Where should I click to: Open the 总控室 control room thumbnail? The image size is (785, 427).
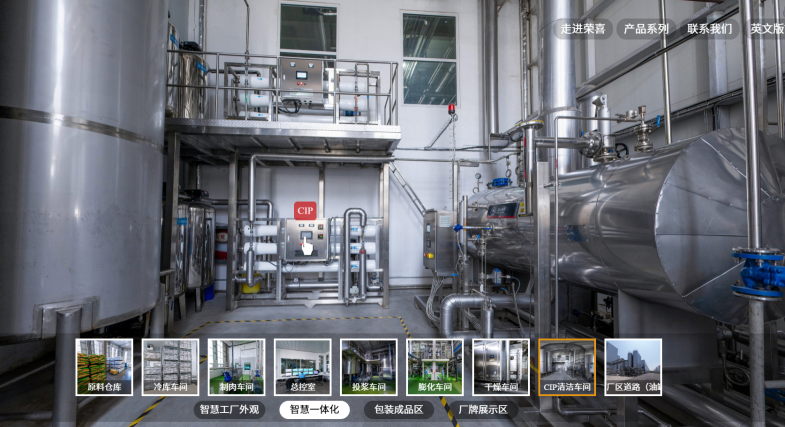coord(302,367)
